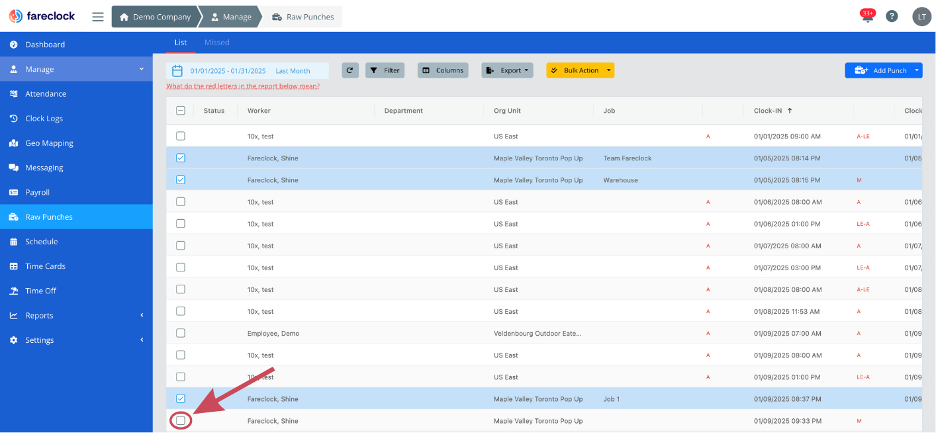Open the notifications bell
Screen dimensions: 936x434
pos(867,16)
